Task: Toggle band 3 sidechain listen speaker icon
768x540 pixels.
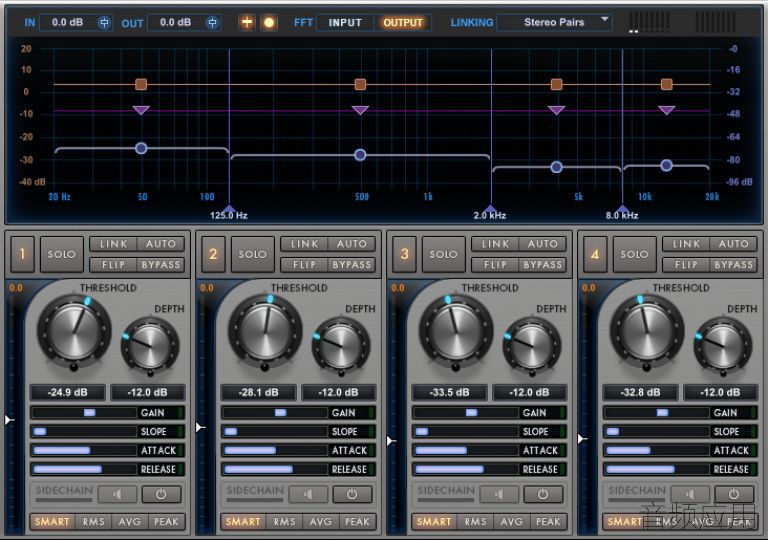Action: tap(500, 494)
